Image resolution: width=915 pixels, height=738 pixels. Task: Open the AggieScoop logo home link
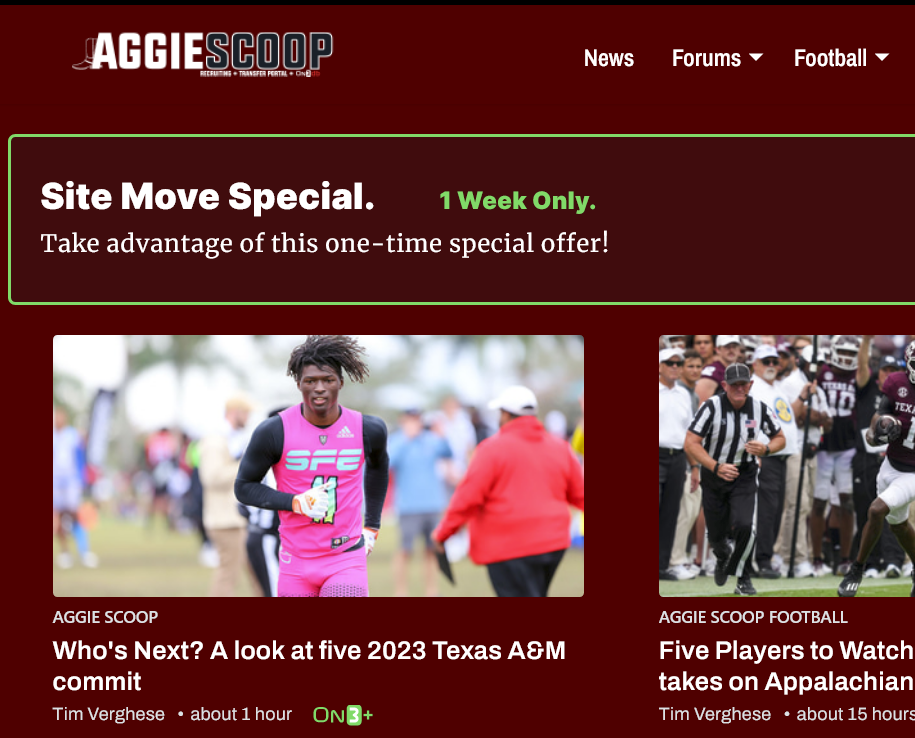click(202, 54)
